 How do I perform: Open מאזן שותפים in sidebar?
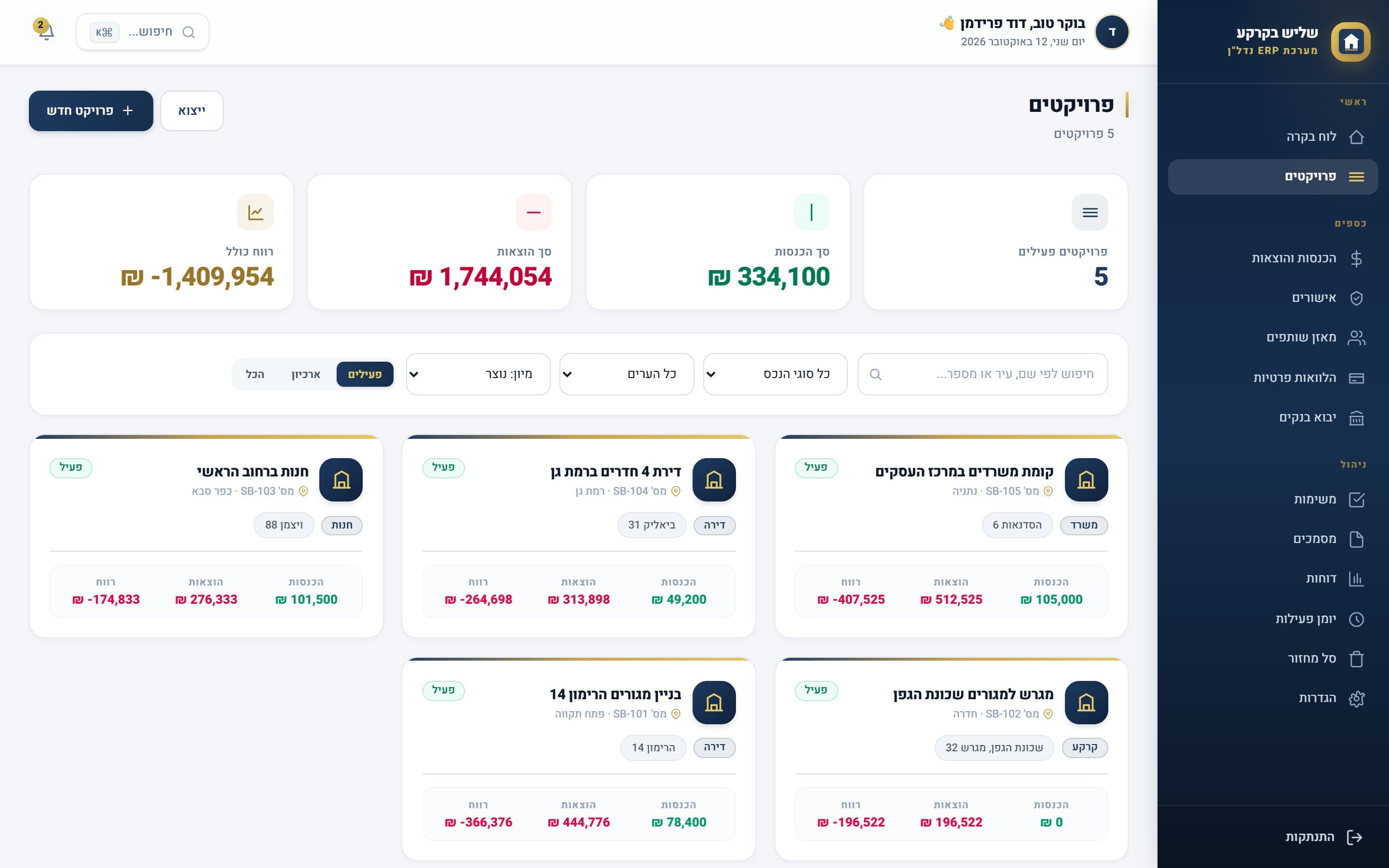click(1272, 338)
